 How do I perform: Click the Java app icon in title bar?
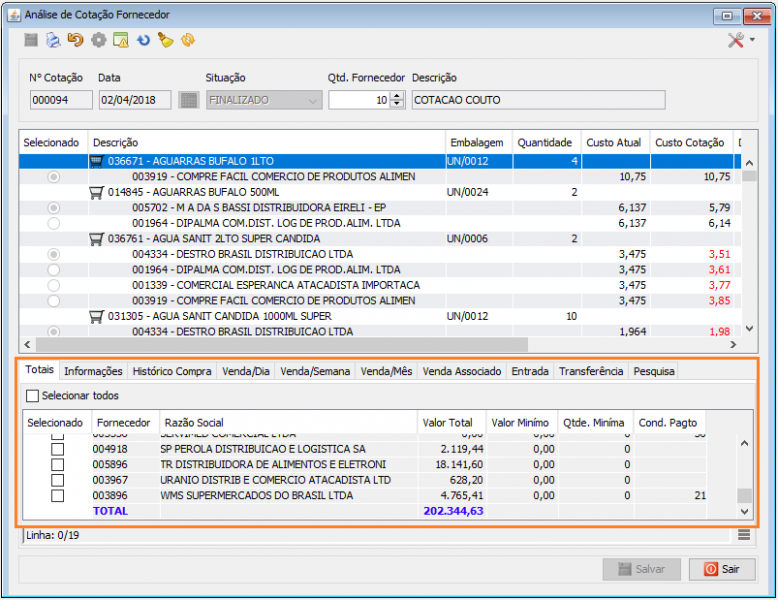pyautogui.click(x=14, y=15)
